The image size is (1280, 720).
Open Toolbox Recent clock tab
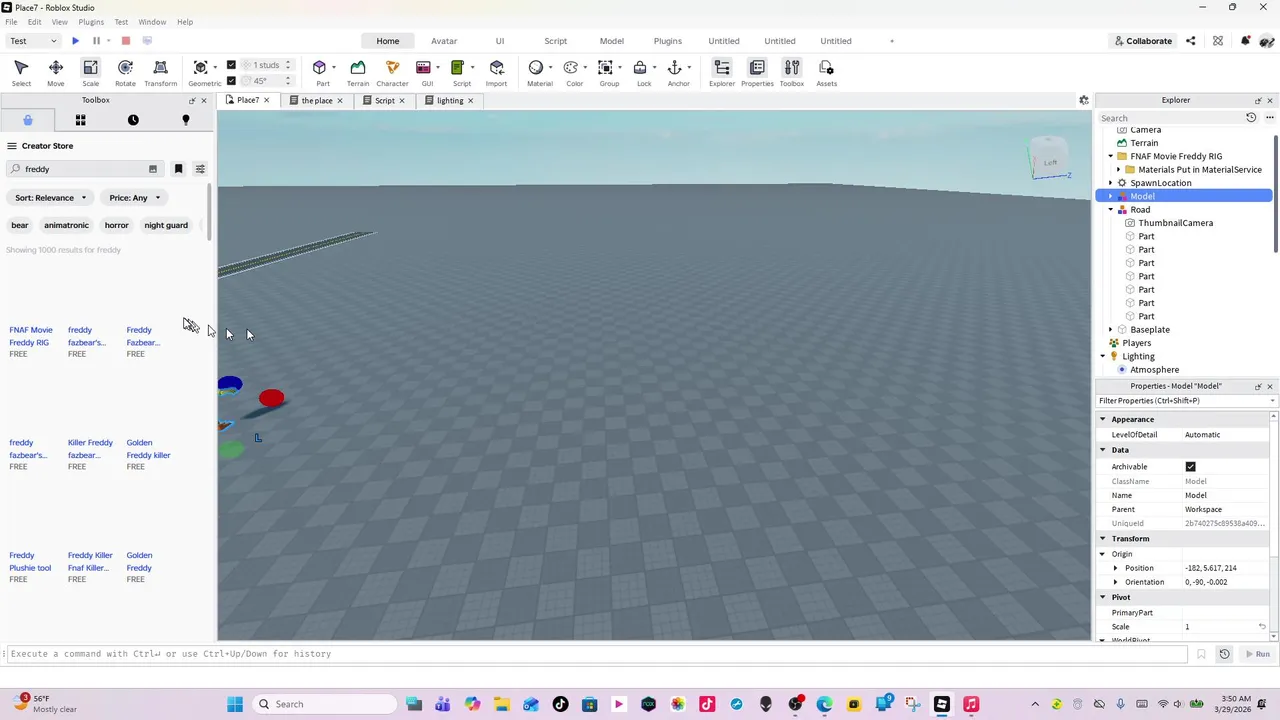133,120
